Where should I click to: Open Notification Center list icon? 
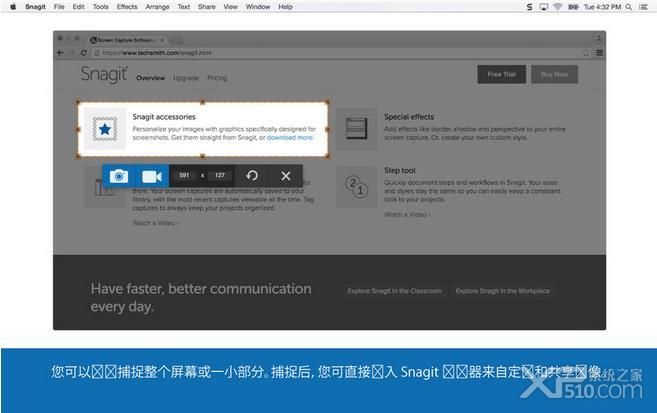643,7
